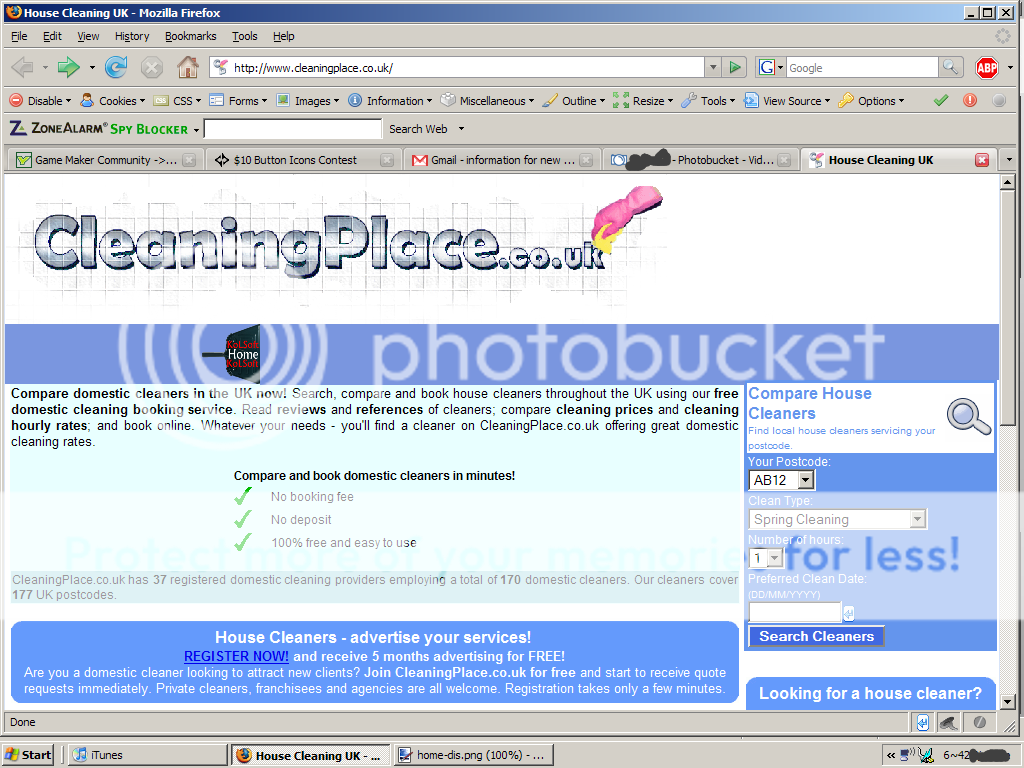Open iTunes from the taskbar
Screen dimensions: 1024x768
coord(148,755)
